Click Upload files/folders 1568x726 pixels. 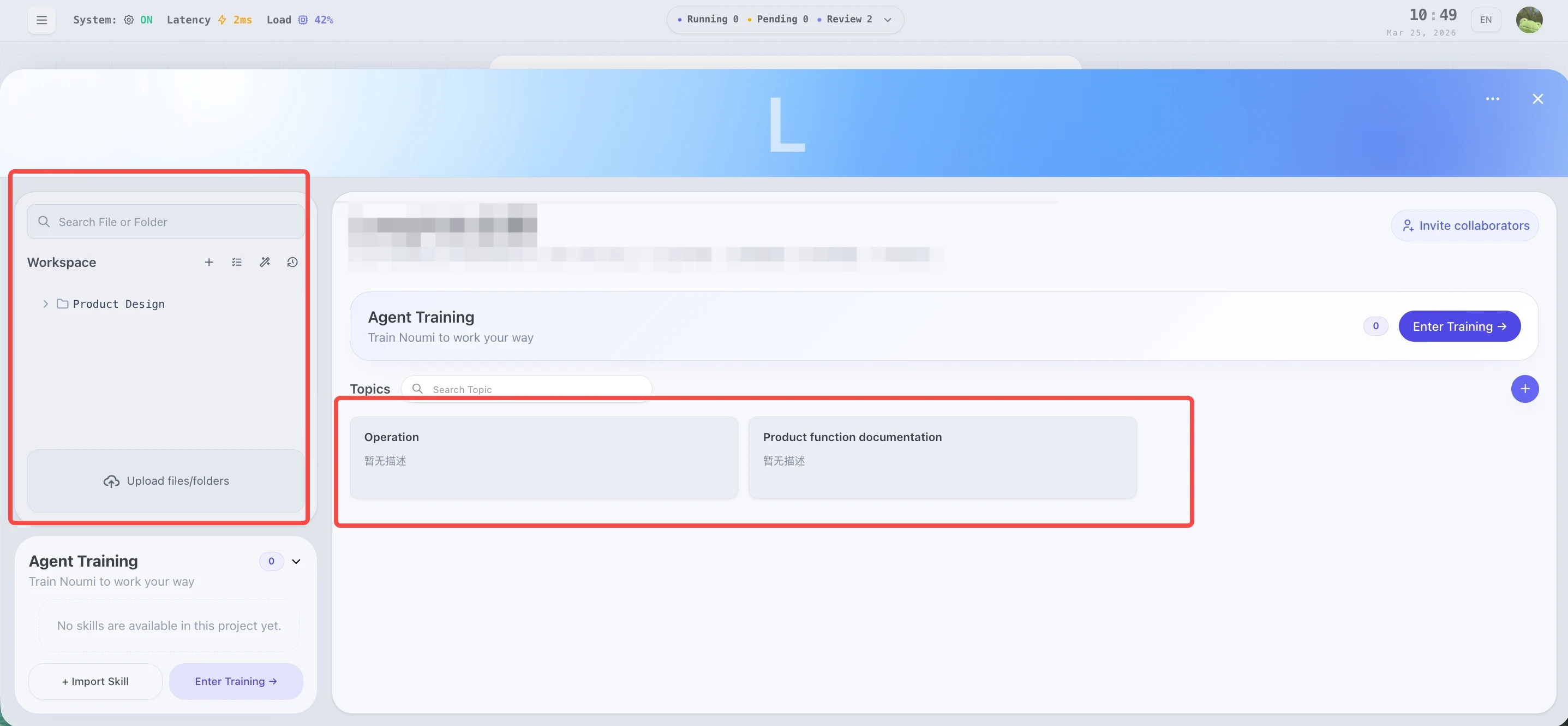click(x=165, y=480)
